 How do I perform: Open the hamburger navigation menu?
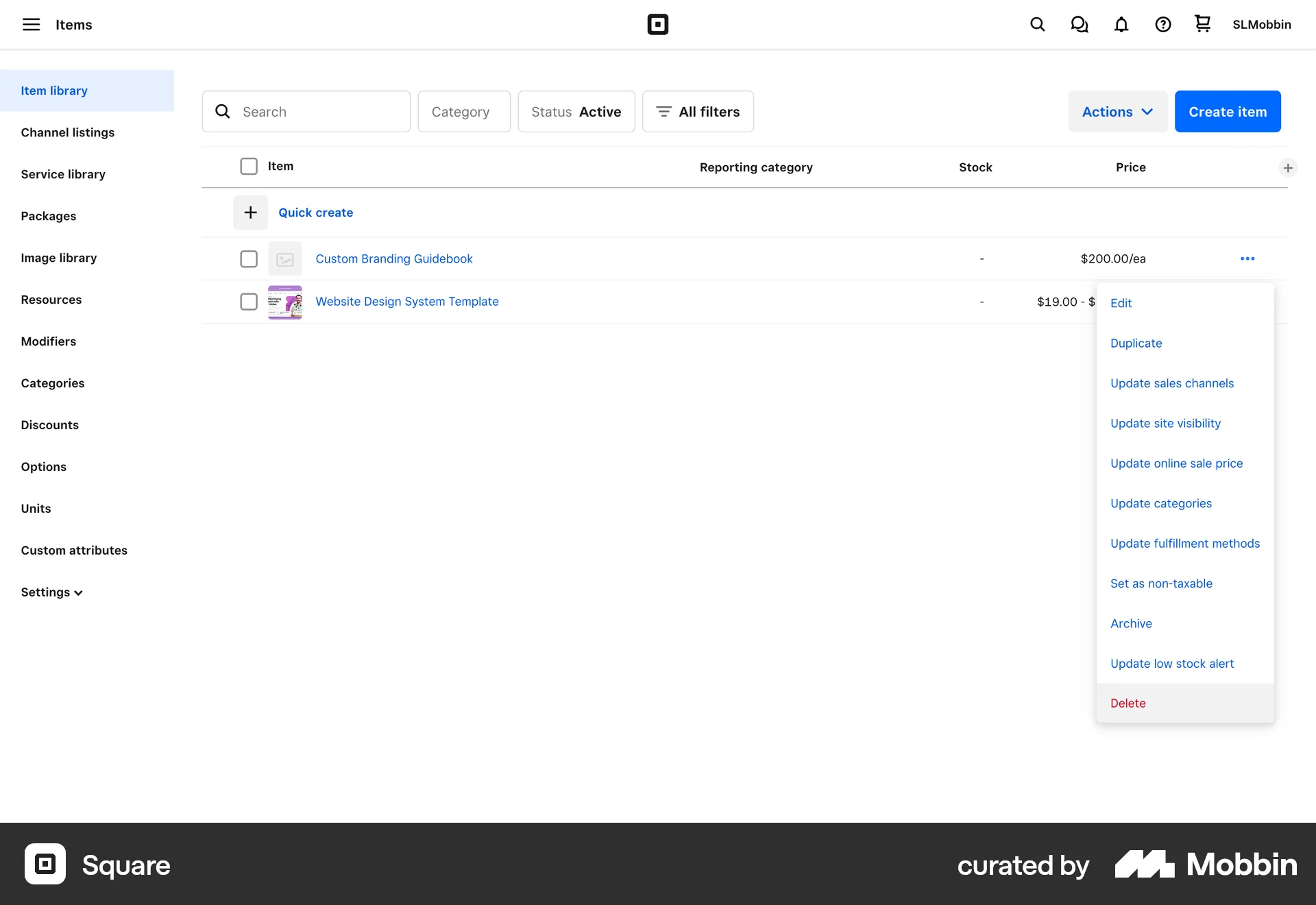pos(31,24)
